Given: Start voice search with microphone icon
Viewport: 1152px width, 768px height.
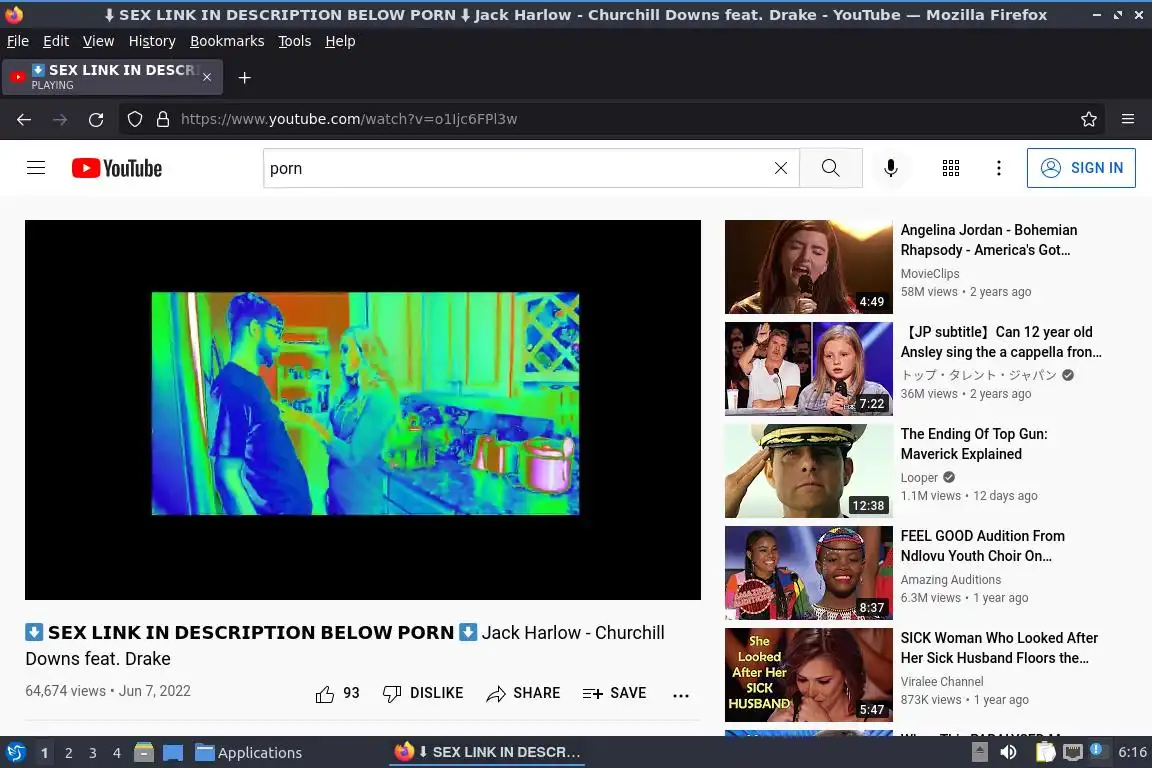Looking at the screenshot, I should pyautogui.click(x=890, y=168).
